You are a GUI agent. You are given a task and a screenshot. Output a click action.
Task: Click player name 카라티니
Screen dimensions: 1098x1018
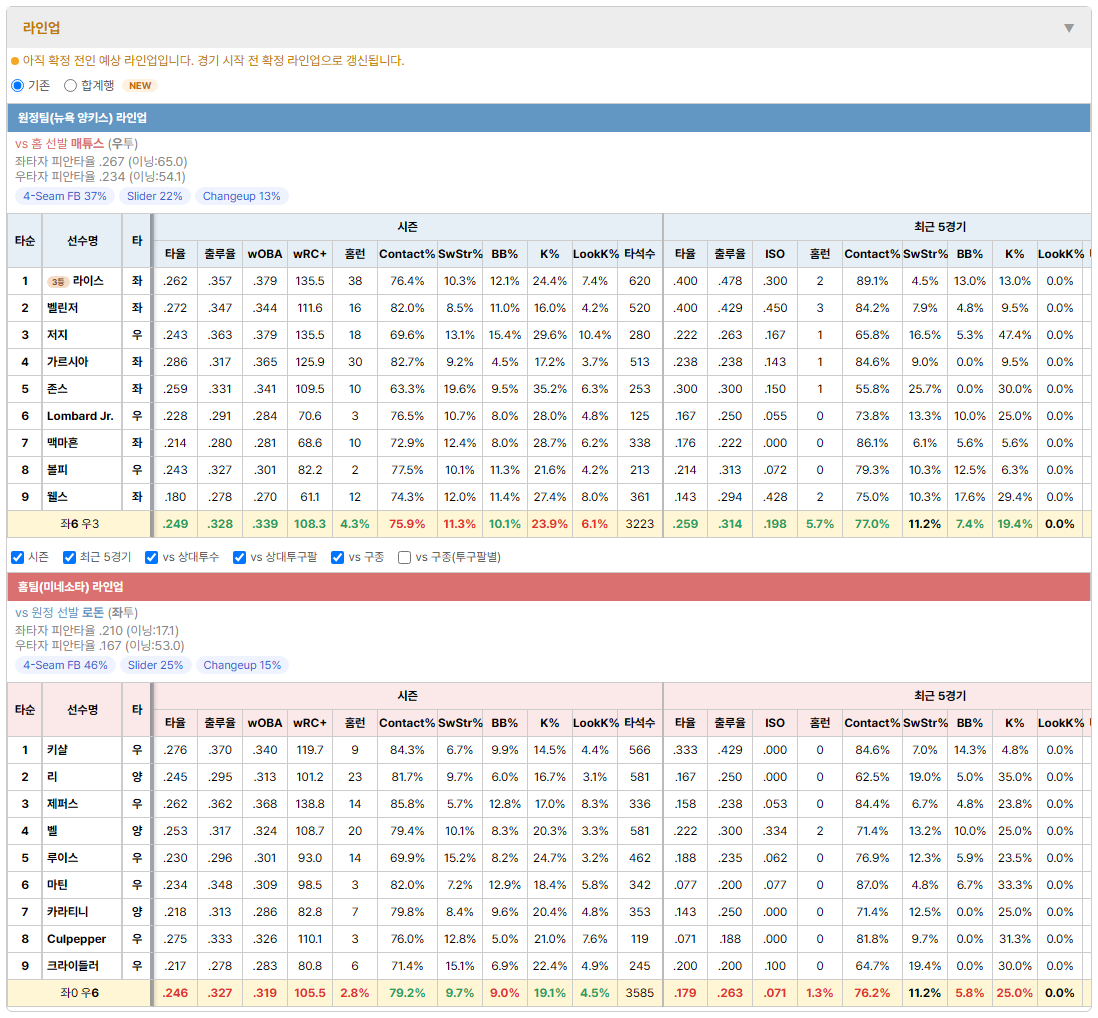click(68, 912)
